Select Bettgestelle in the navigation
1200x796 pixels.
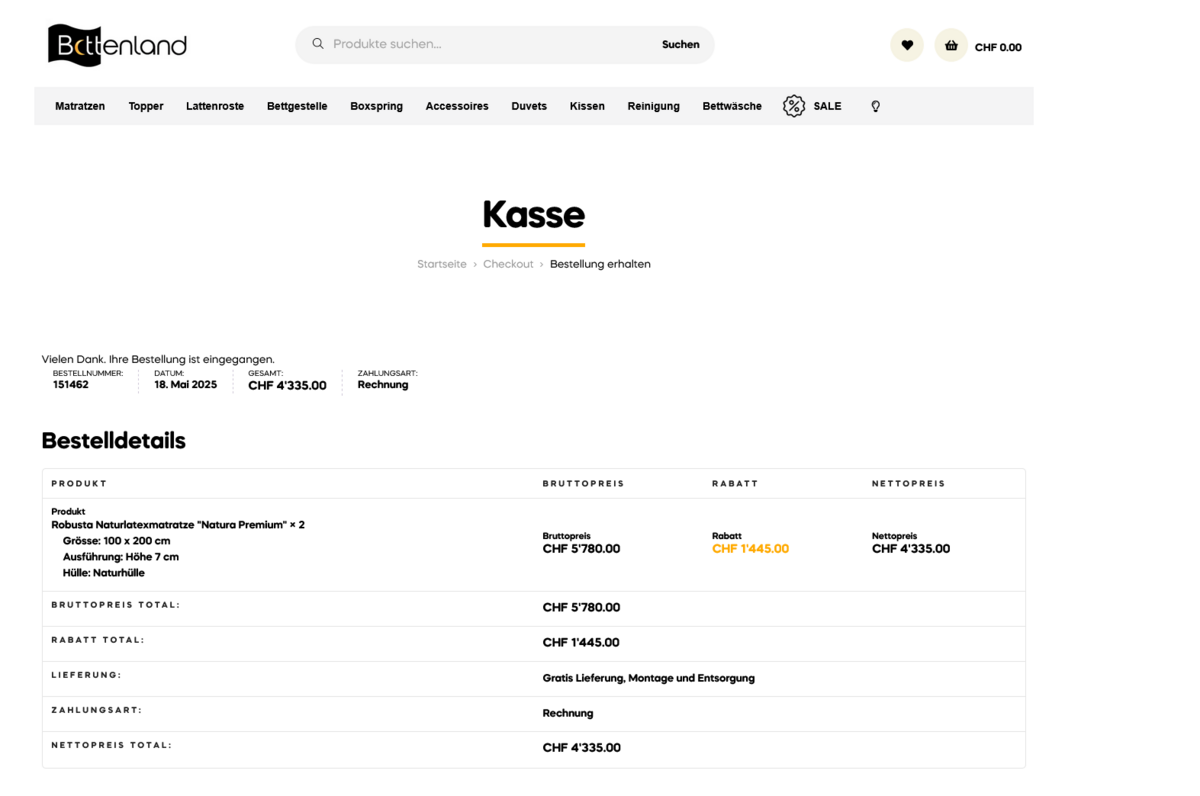click(x=297, y=106)
